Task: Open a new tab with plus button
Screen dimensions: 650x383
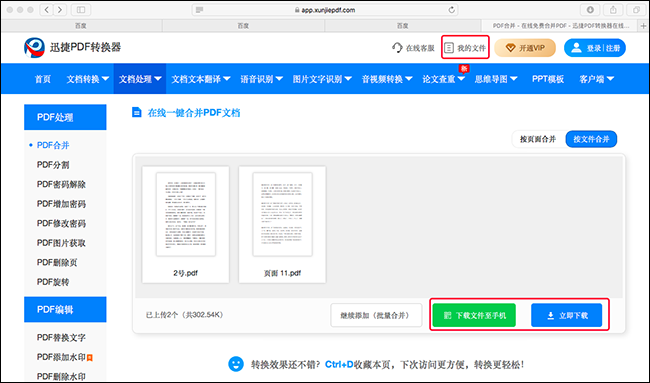Action: click(x=644, y=26)
